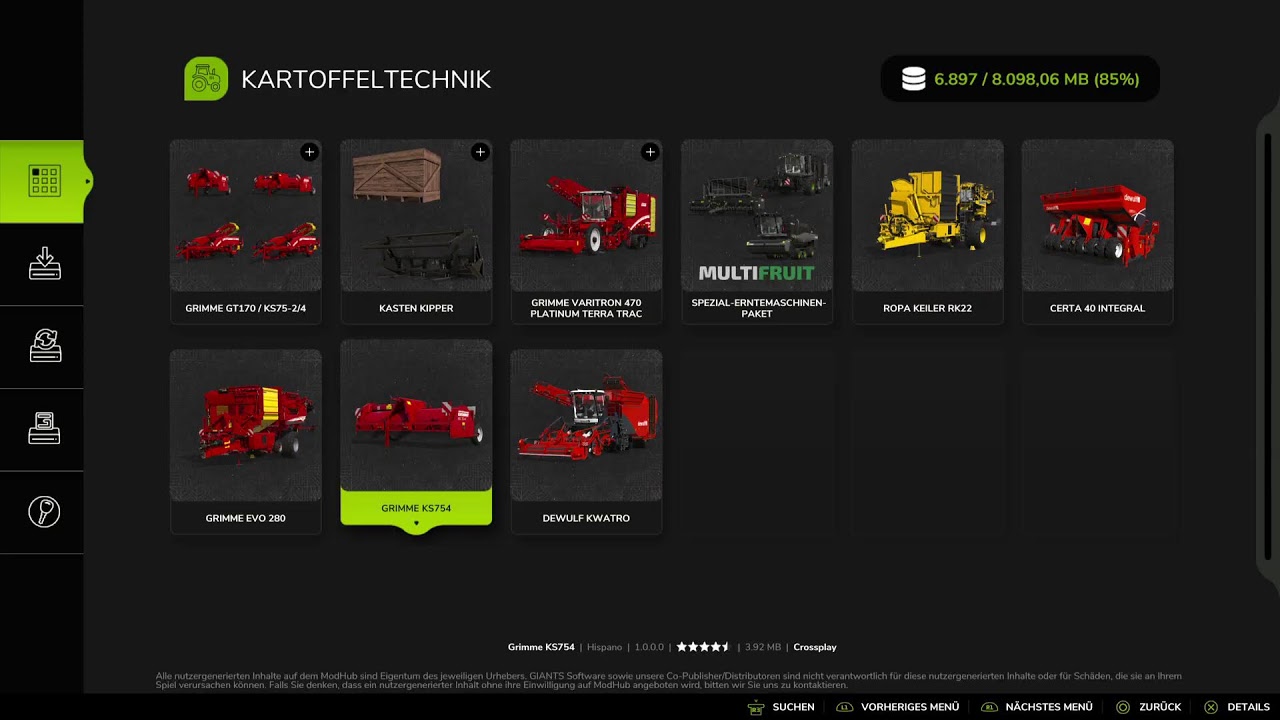Click the plus badge on Kasten Kipper card
The height and width of the screenshot is (720, 1280).
coord(480,152)
